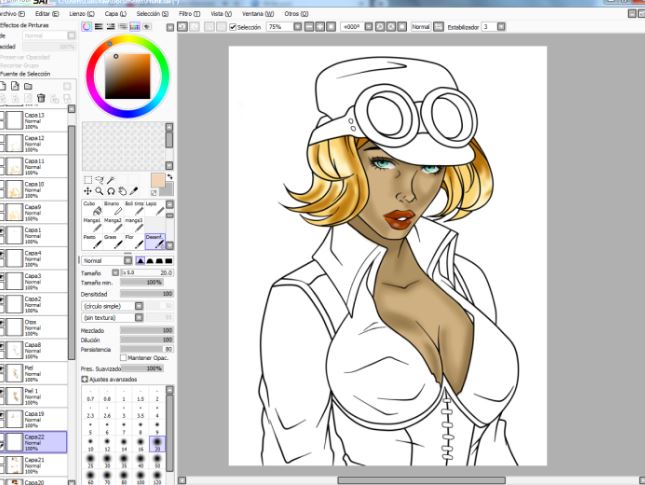Select the highlighted Desenf. brush tool
The image size is (645, 485).
point(155,242)
